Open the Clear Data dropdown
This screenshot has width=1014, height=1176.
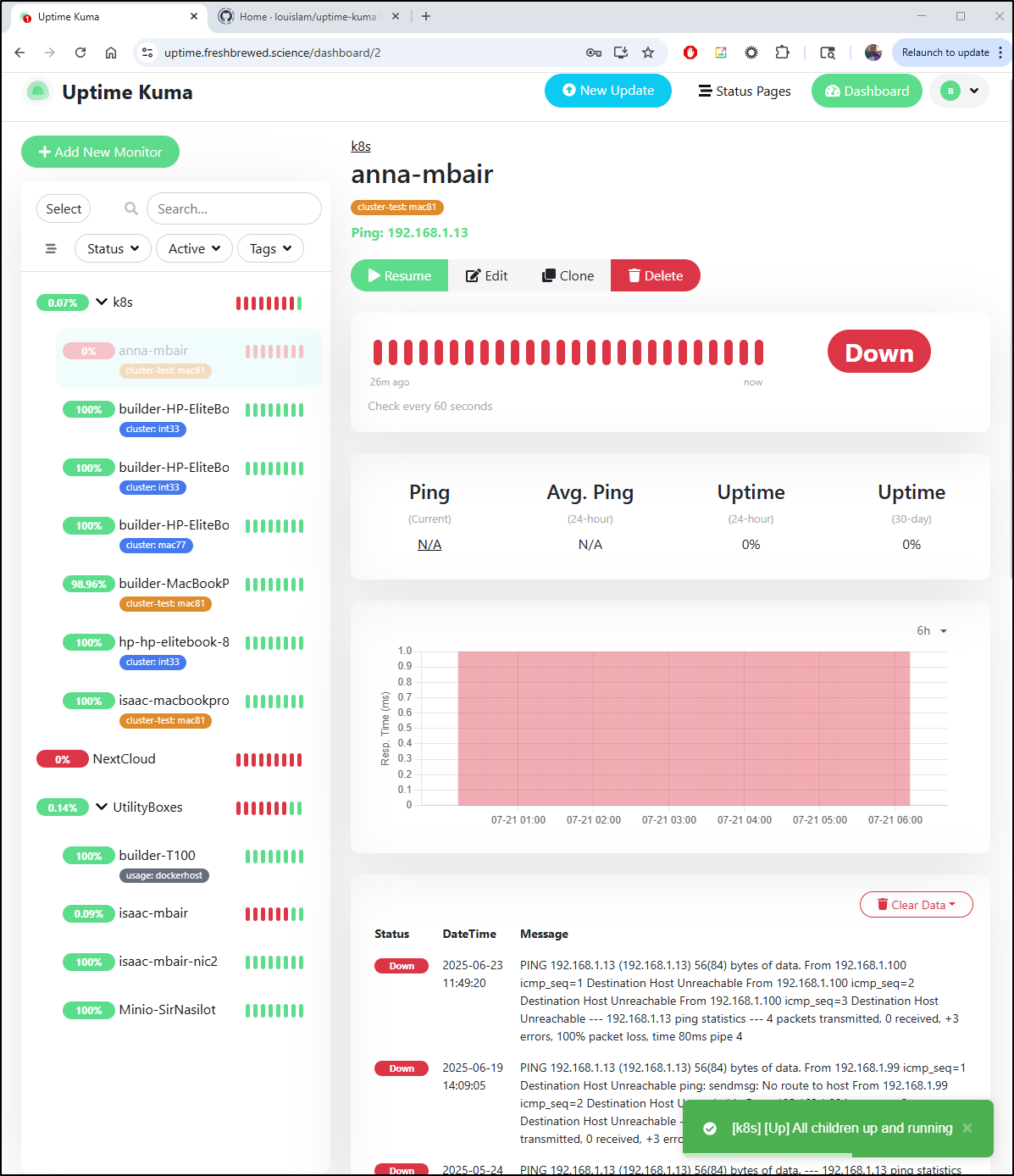[916, 905]
